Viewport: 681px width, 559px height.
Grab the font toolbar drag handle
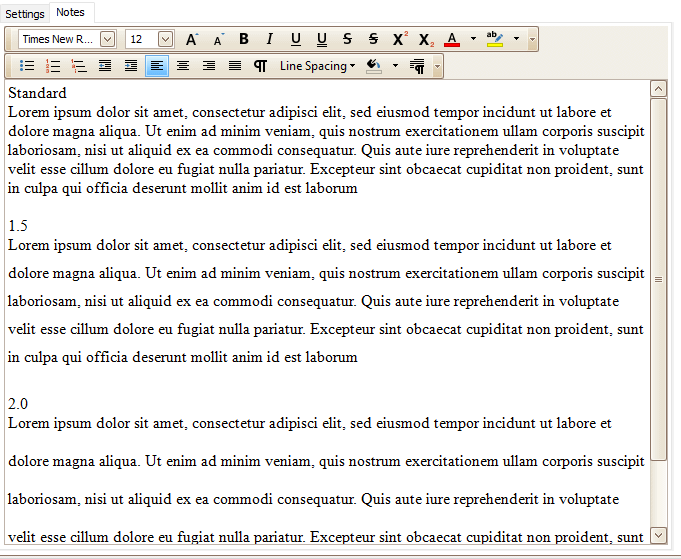point(9,40)
